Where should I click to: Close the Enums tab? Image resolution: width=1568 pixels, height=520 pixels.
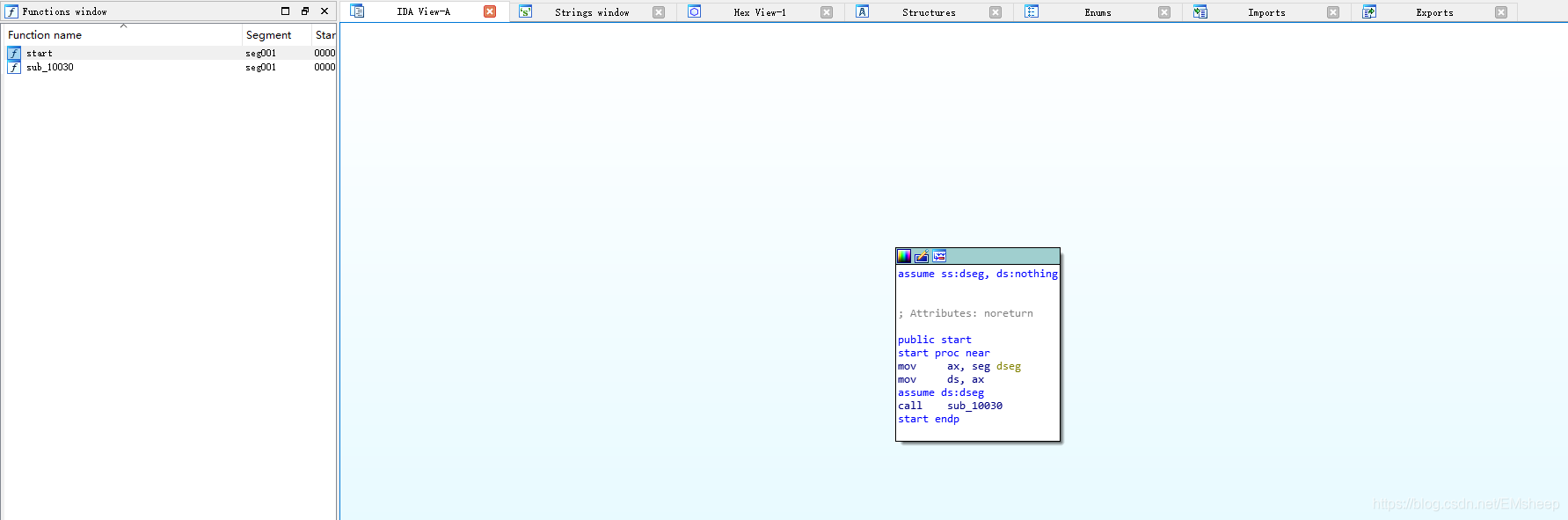[1164, 12]
